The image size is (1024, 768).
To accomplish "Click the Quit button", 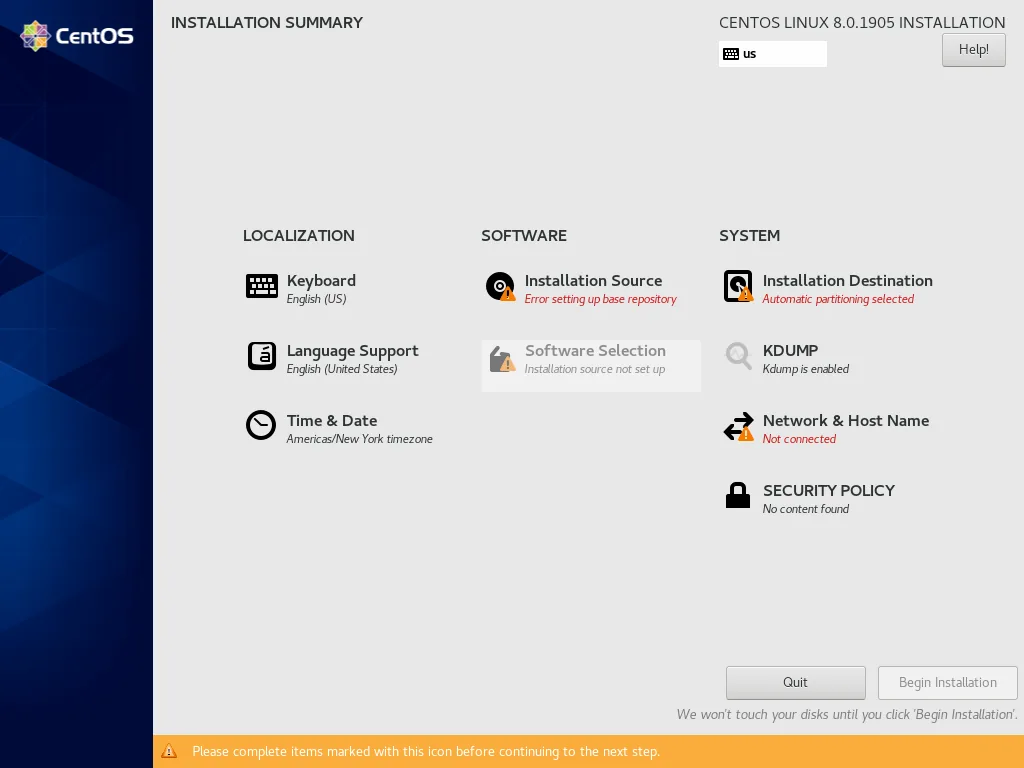I will click(x=795, y=682).
